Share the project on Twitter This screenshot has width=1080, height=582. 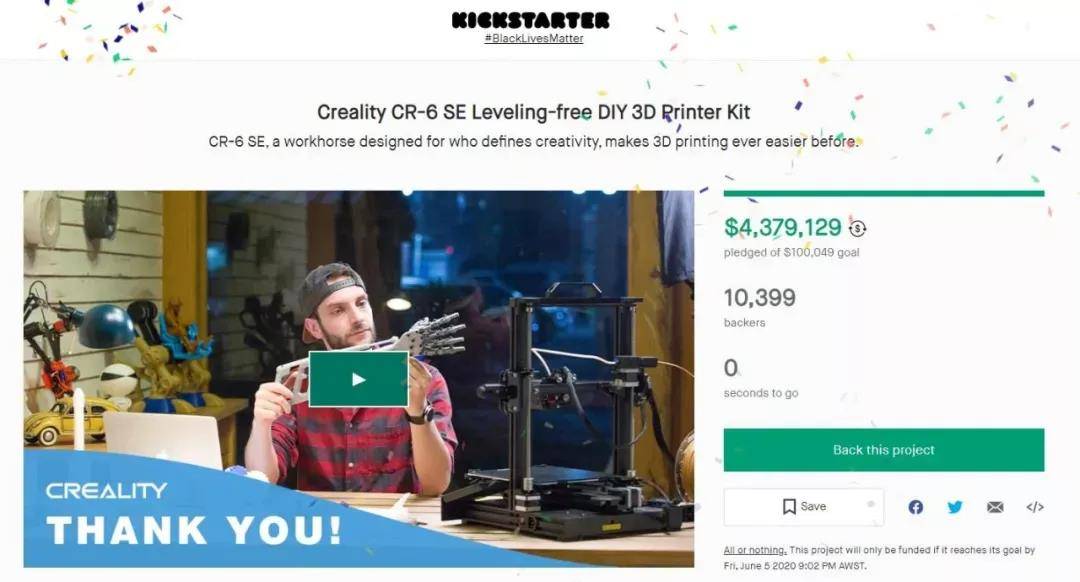pyautogui.click(x=955, y=508)
